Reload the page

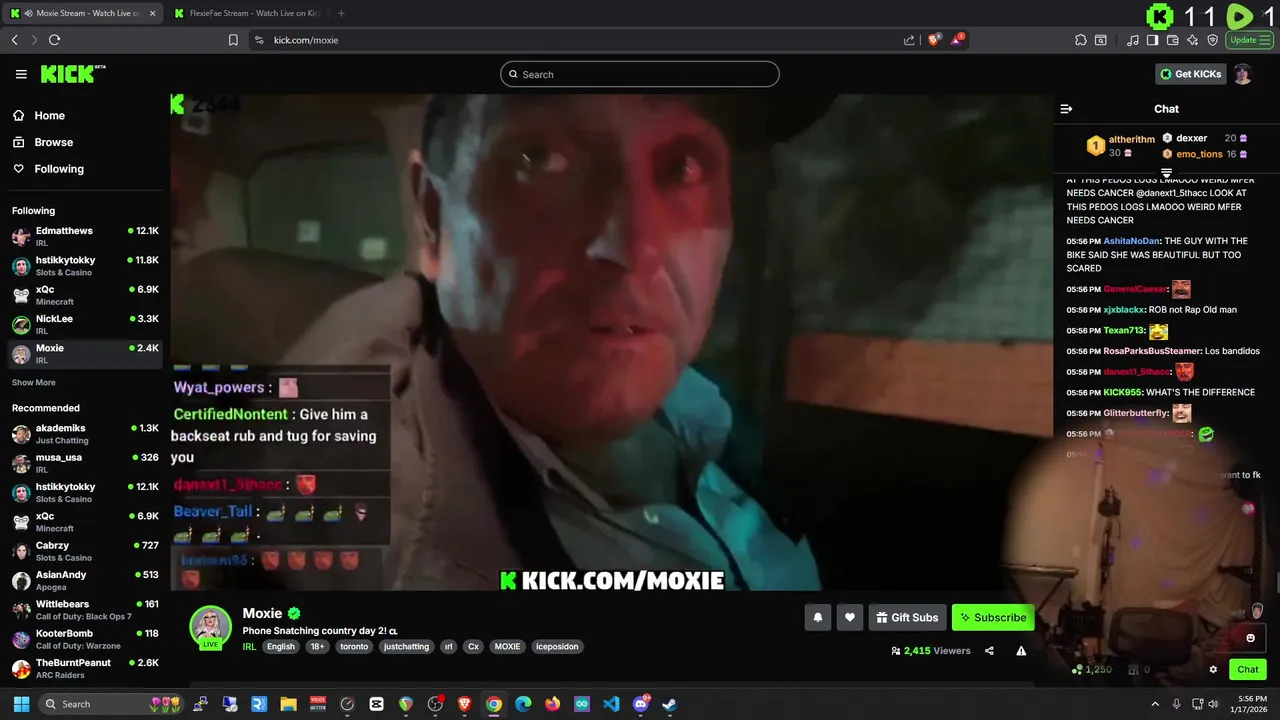tap(54, 40)
